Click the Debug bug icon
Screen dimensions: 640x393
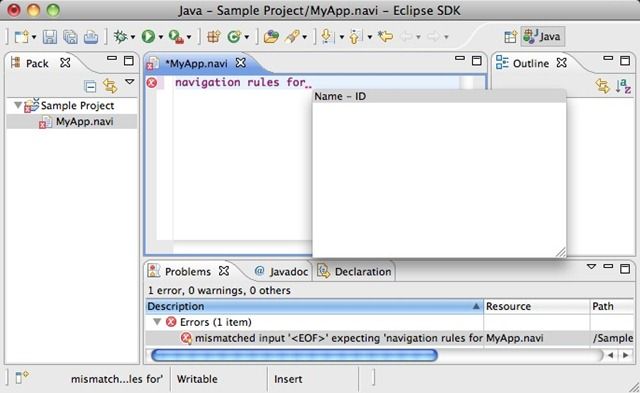coord(120,37)
